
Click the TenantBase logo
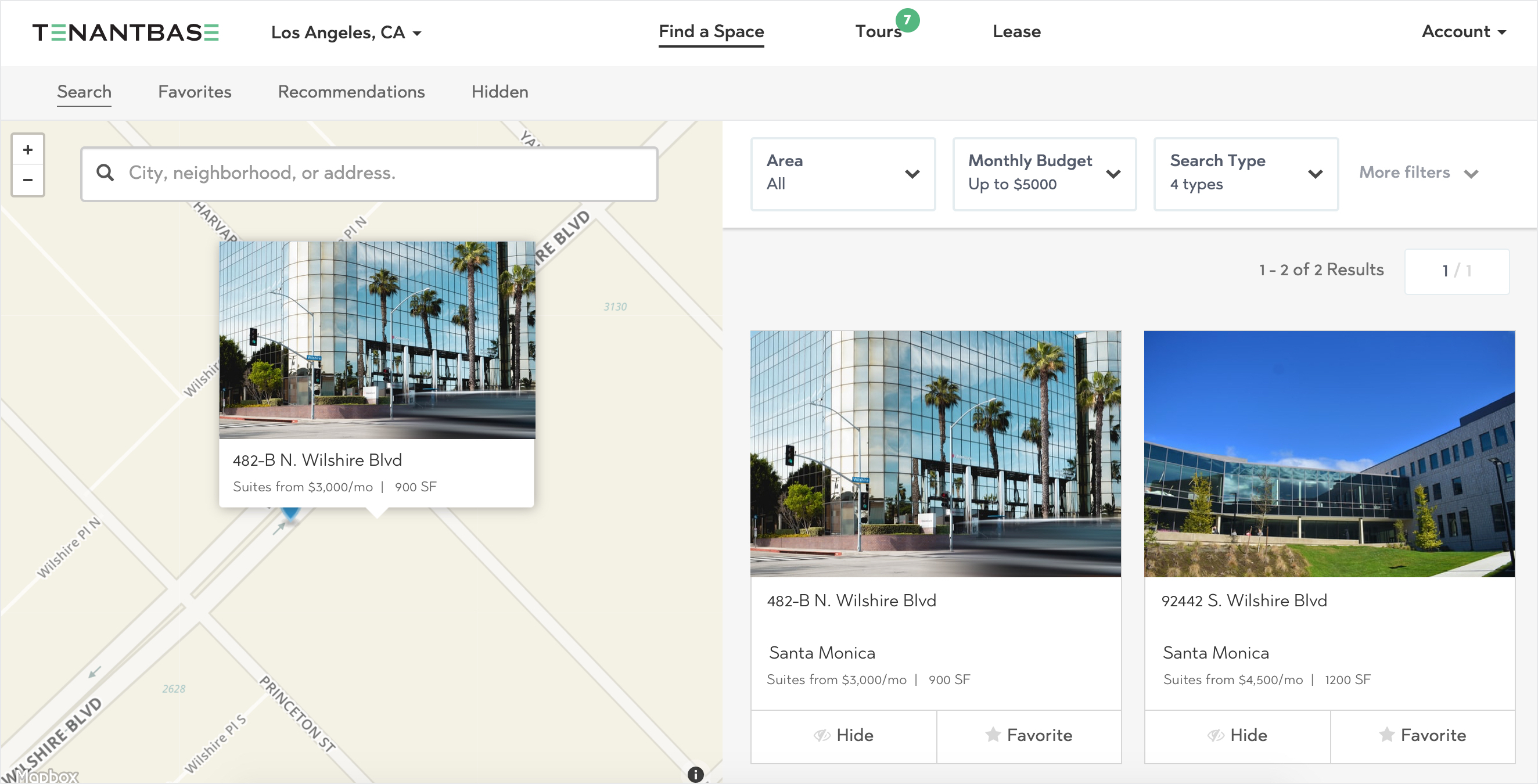[125, 33]
